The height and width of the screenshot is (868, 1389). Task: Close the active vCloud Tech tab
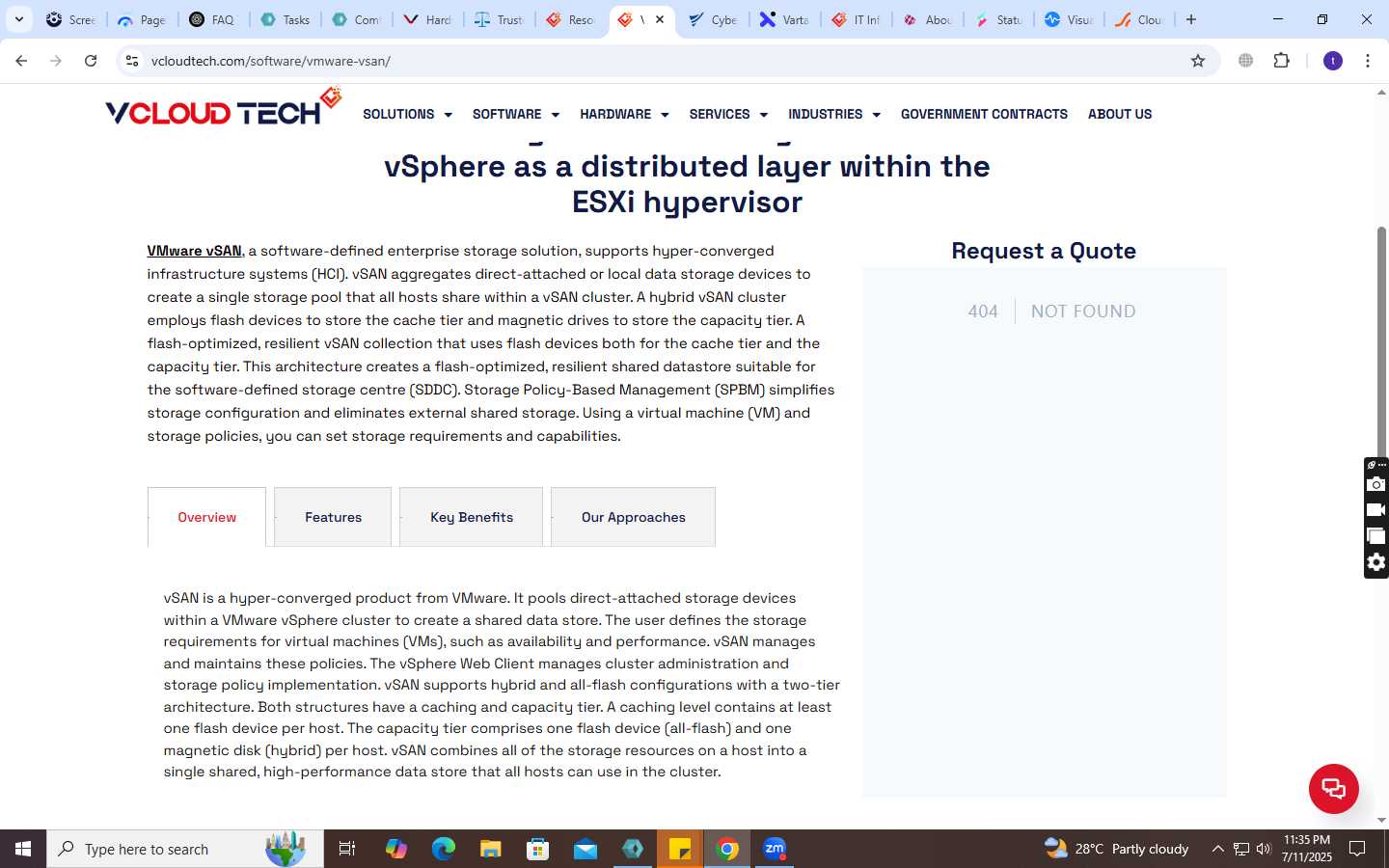(x=660, y=19)
